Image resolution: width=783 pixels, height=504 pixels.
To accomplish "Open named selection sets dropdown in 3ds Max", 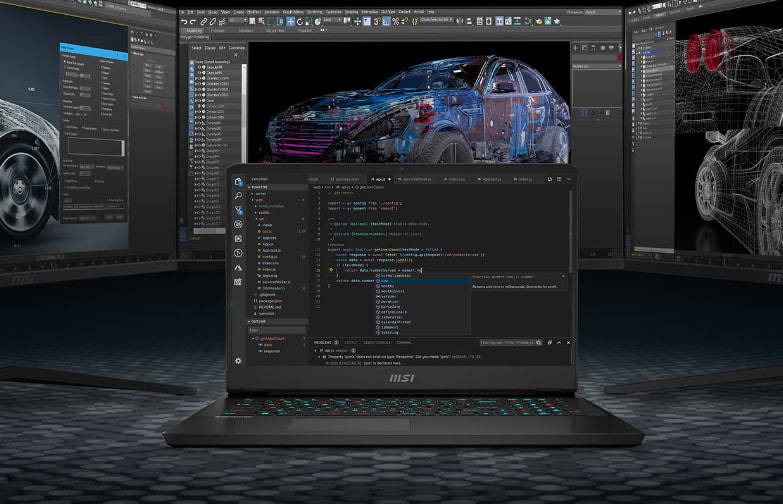I will click(x=436, y=19).
